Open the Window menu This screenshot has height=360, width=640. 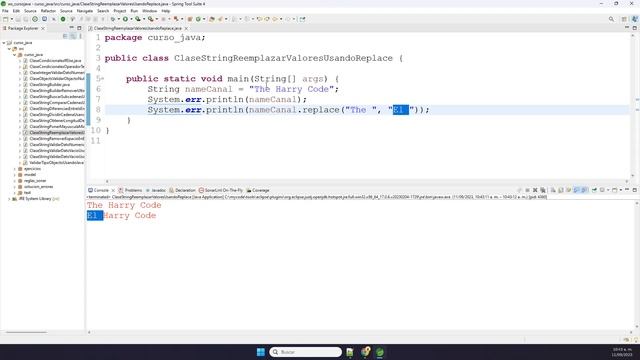149,11
